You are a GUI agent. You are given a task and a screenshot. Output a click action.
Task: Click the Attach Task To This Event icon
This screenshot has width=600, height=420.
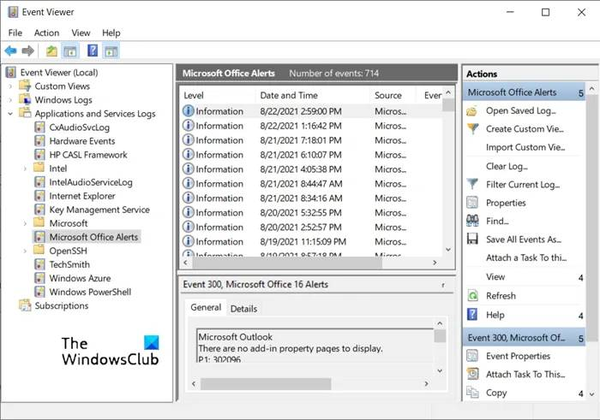(473, 374)
